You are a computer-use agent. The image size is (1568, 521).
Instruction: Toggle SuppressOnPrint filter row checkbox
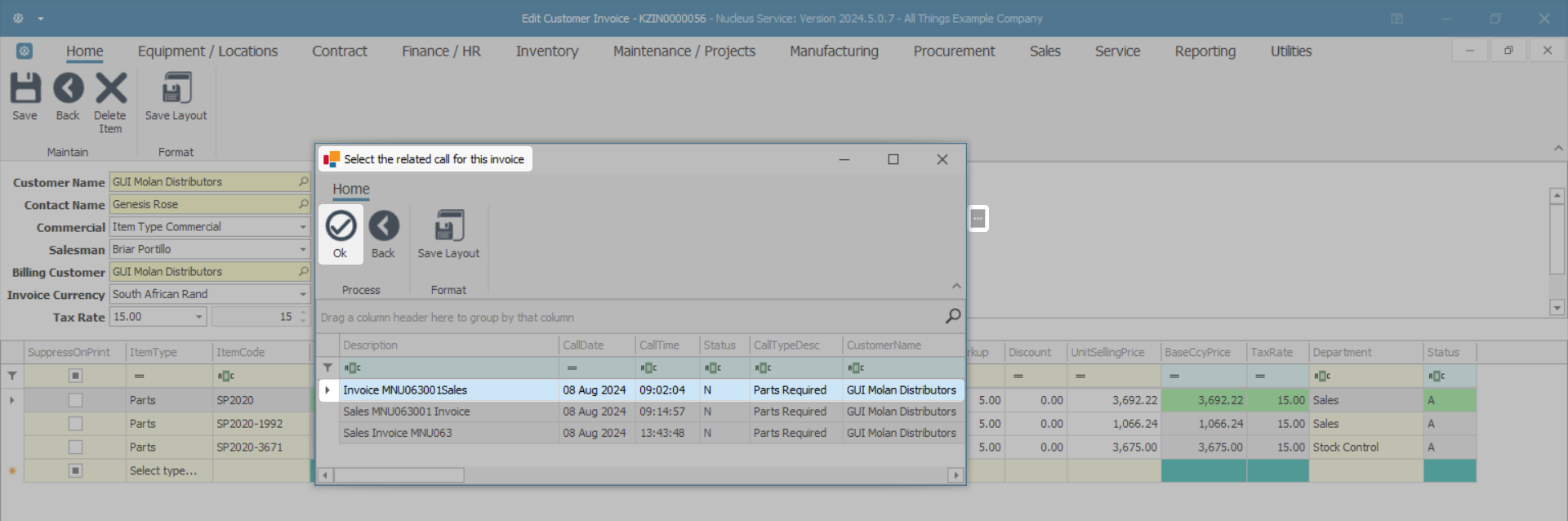point(75,376)
